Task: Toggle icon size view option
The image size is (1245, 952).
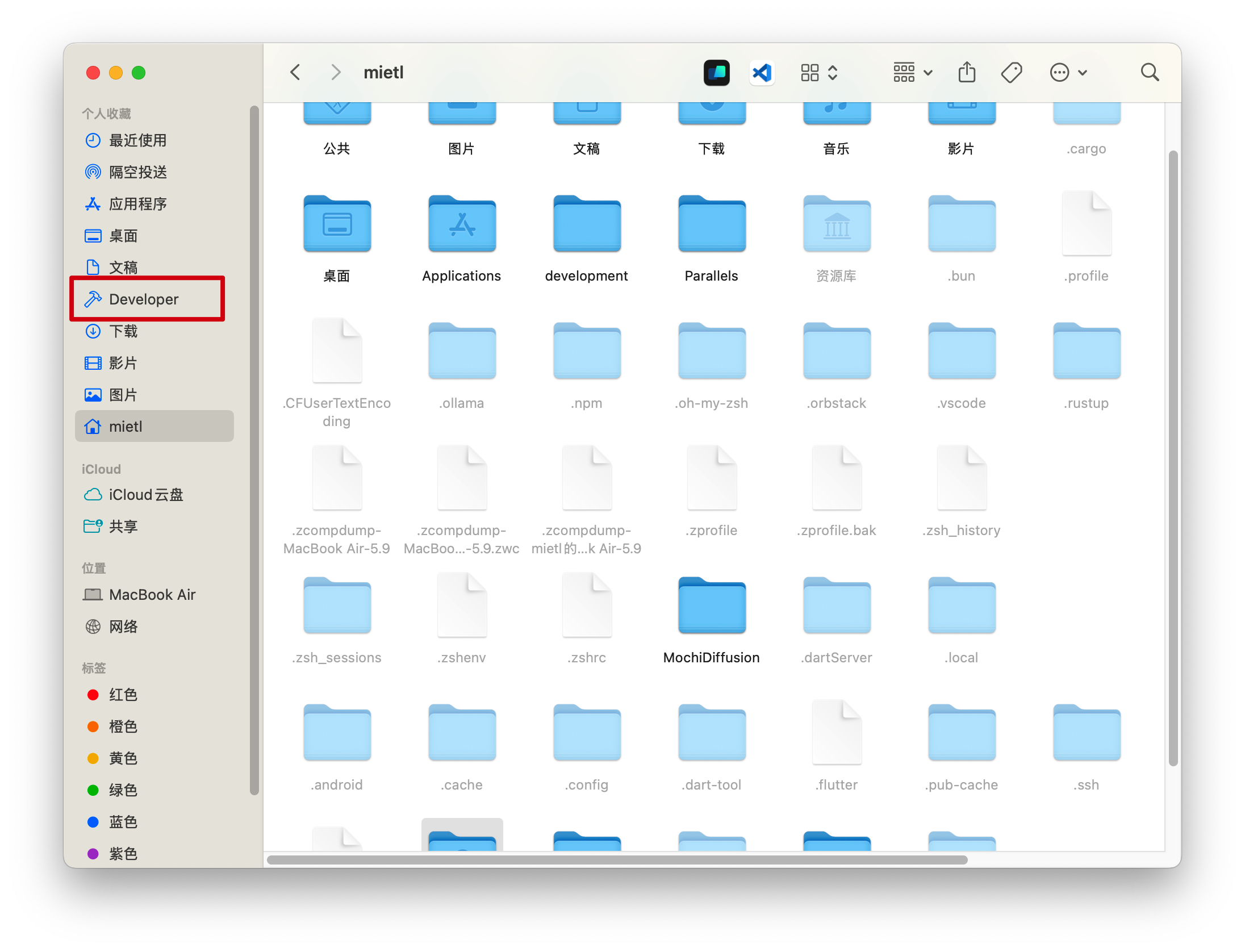Action: (x=821, y=72)
